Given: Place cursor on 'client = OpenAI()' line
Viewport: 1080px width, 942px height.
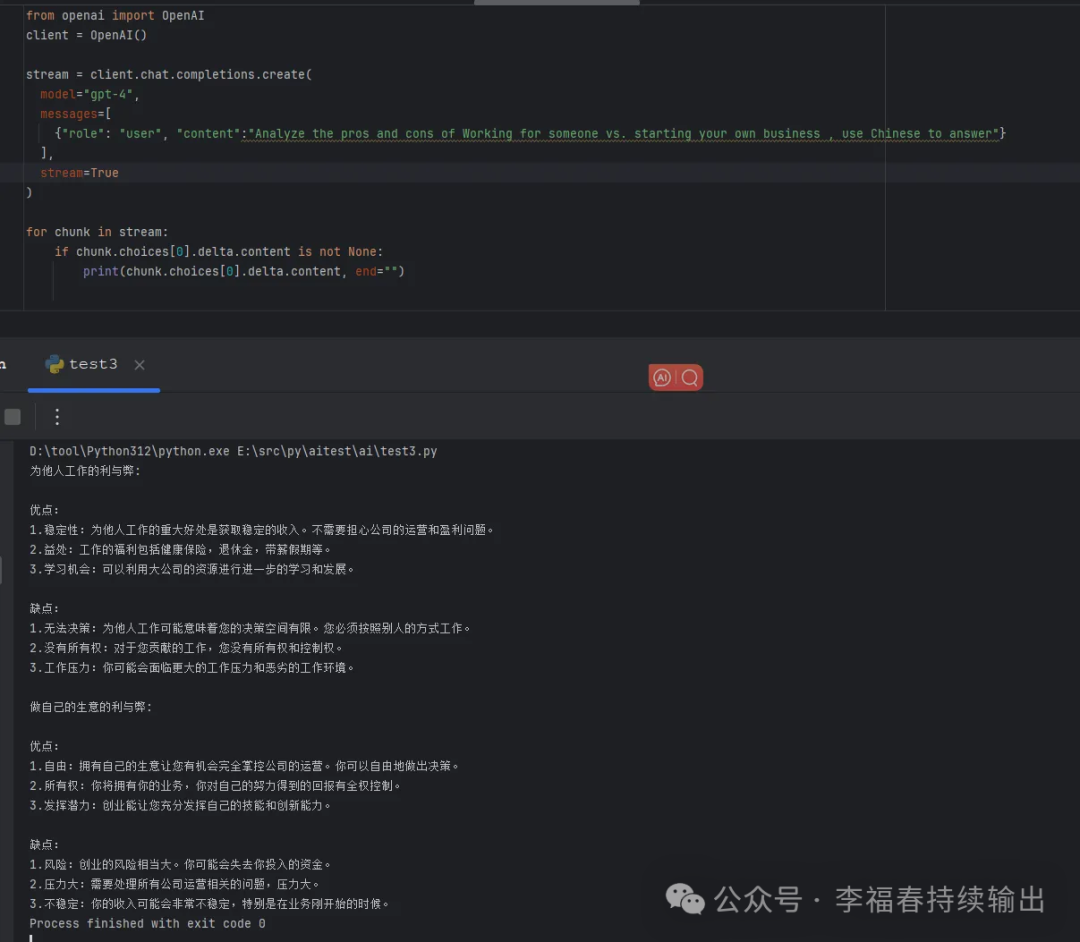Looking at the screenshot, I should pyautogui.click(x=86, y=35).
